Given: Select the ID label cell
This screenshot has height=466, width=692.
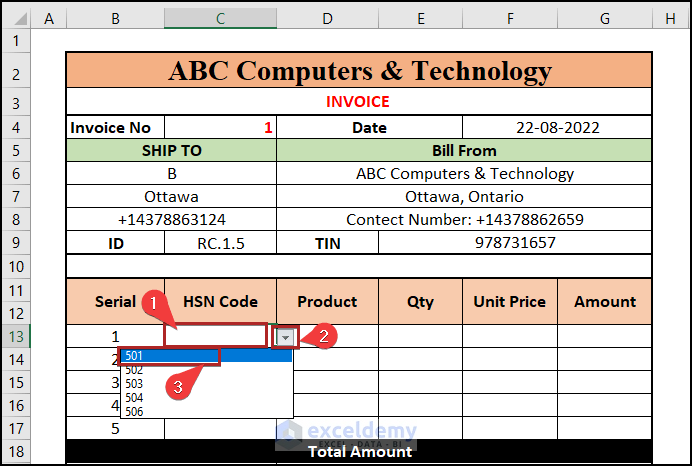Looking at the screenshot, I should coord(115,243).
